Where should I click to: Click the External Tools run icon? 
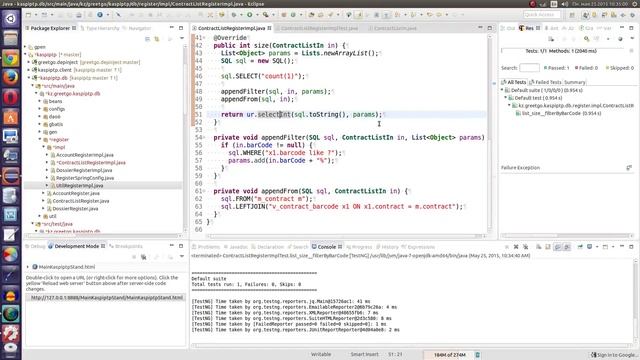pos(265,15)
